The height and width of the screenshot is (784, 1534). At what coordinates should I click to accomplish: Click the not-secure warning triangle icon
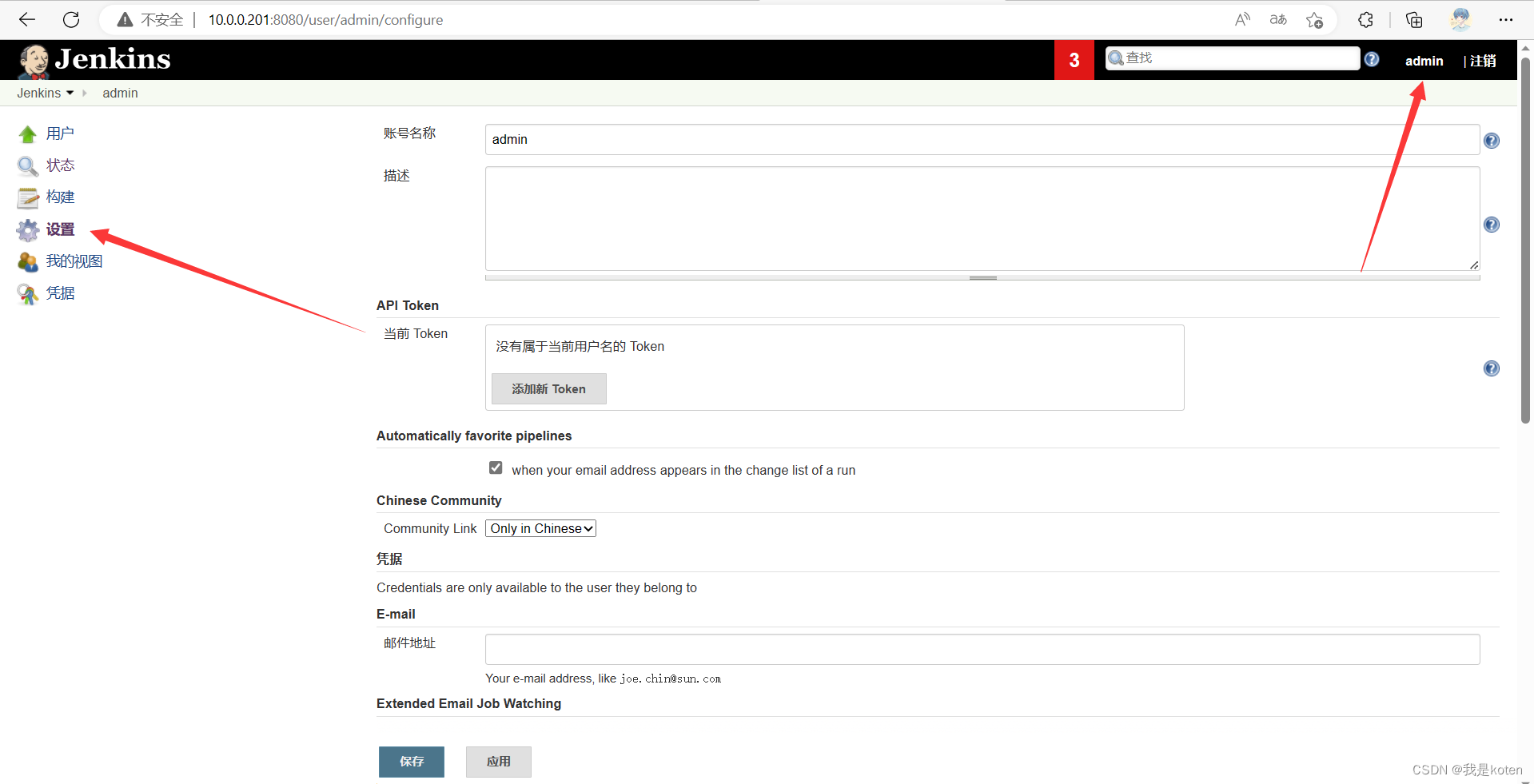(x=125, y=19)
